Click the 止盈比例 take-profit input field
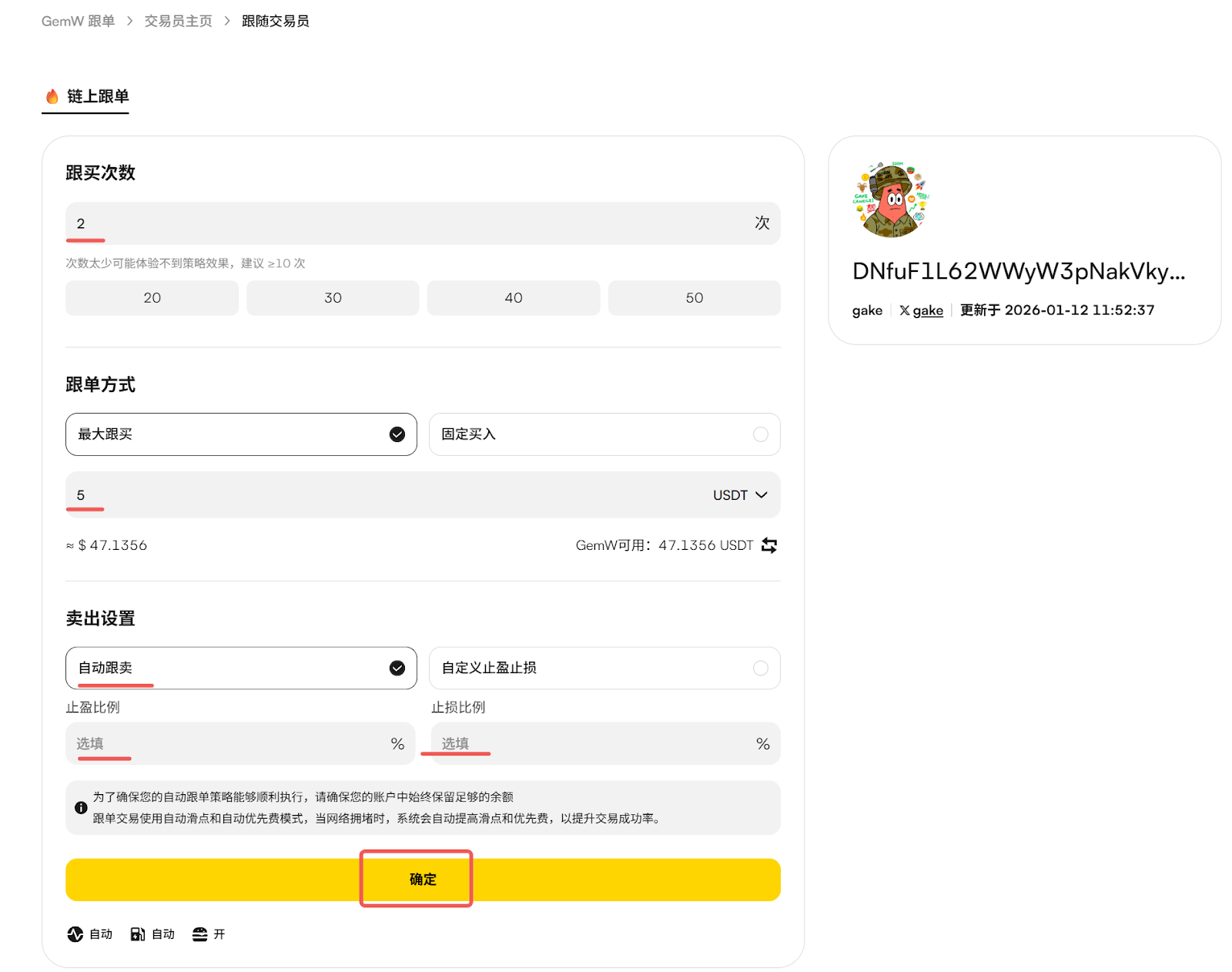Screen dimensions: 1232x972 coord(231,743)
